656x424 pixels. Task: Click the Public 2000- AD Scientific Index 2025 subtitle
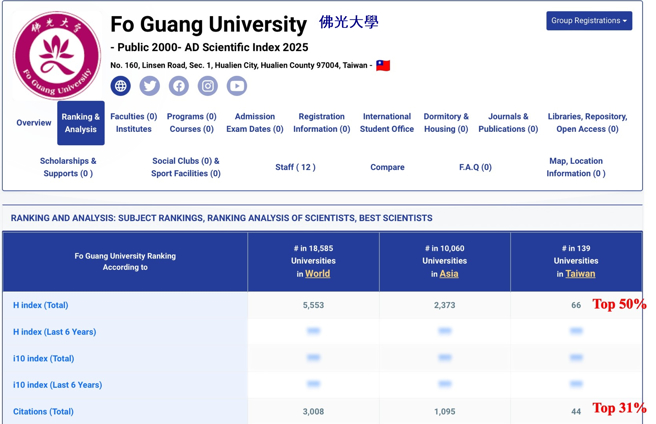209,47
